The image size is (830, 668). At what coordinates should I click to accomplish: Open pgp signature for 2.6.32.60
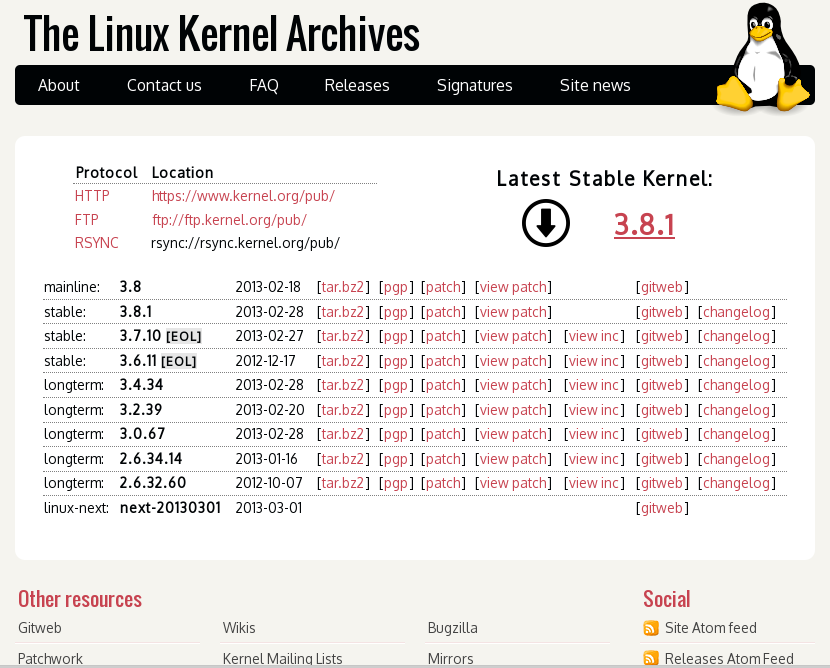coord(395,484)
